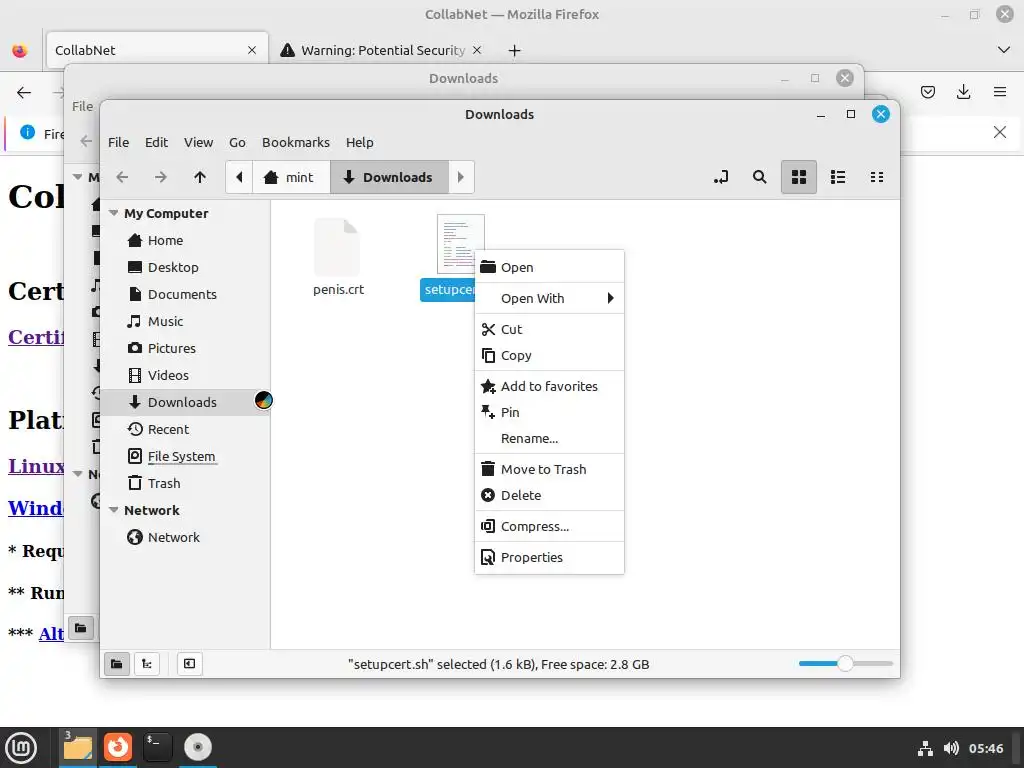This screenshot has height=768, width=1024.
Task: Click the Files taskbar icon
Action: (x=78, y=748)
